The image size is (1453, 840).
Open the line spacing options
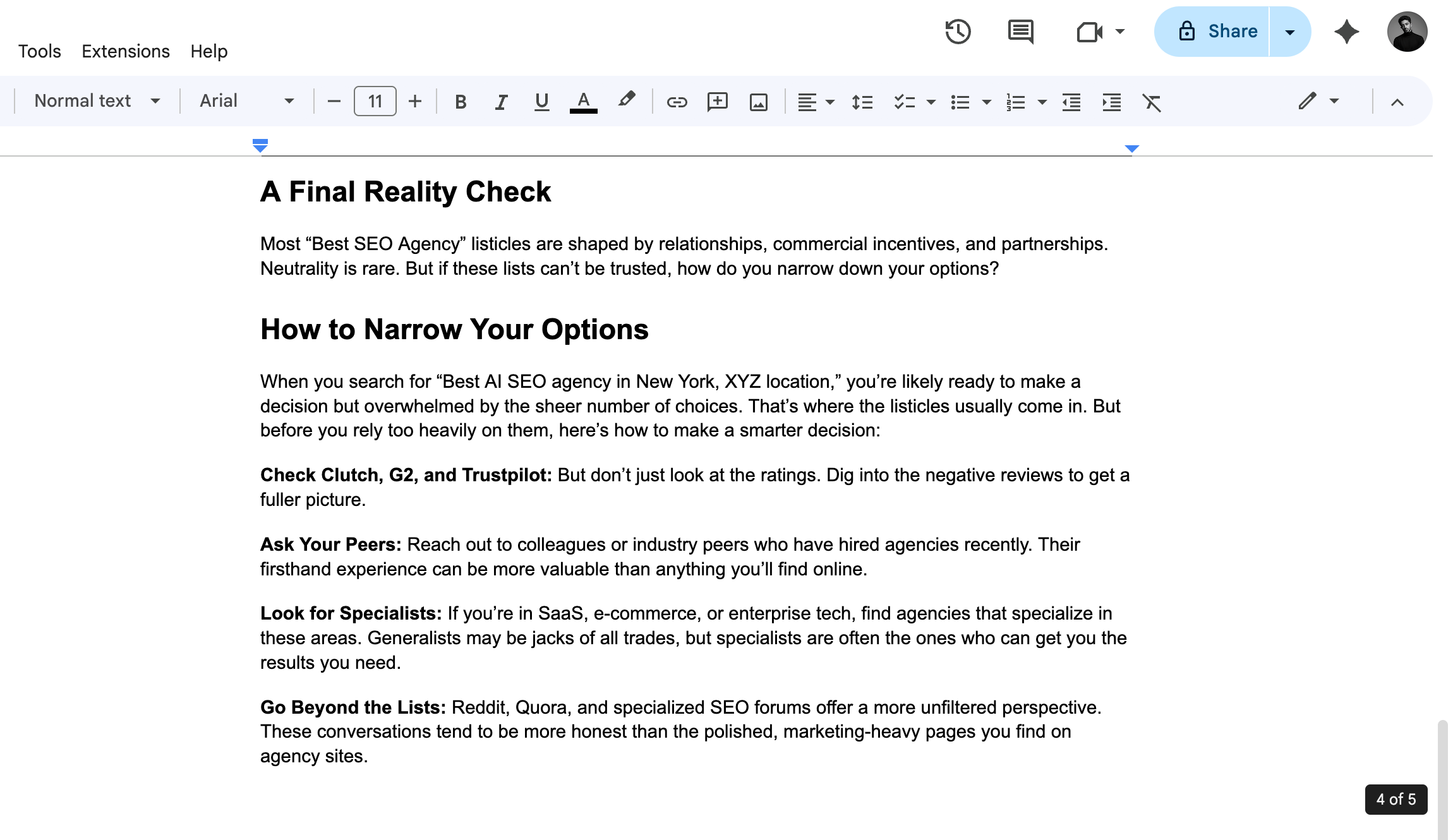pos(862,102)
